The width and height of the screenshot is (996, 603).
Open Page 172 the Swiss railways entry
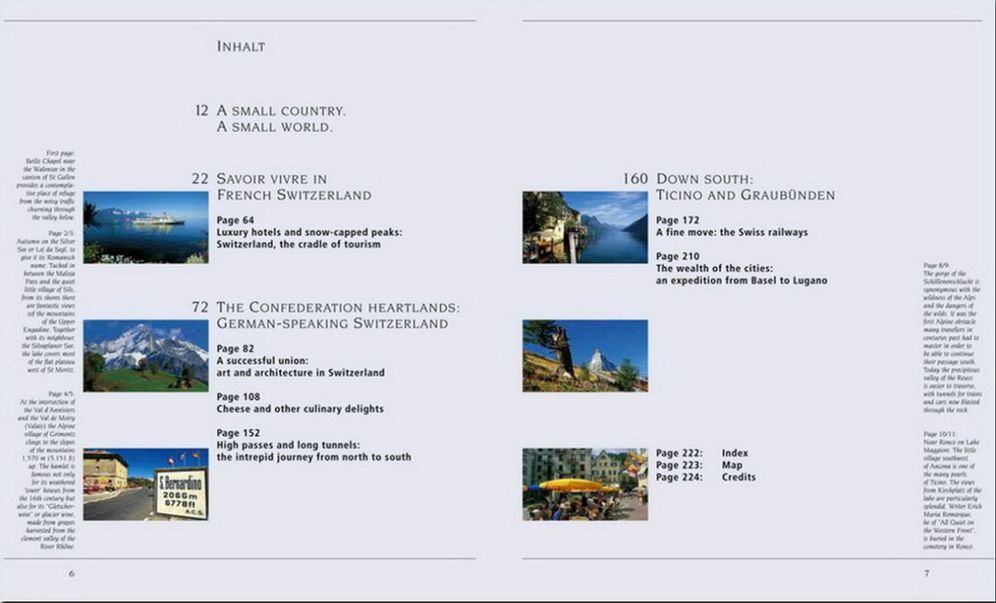(732, 226)
